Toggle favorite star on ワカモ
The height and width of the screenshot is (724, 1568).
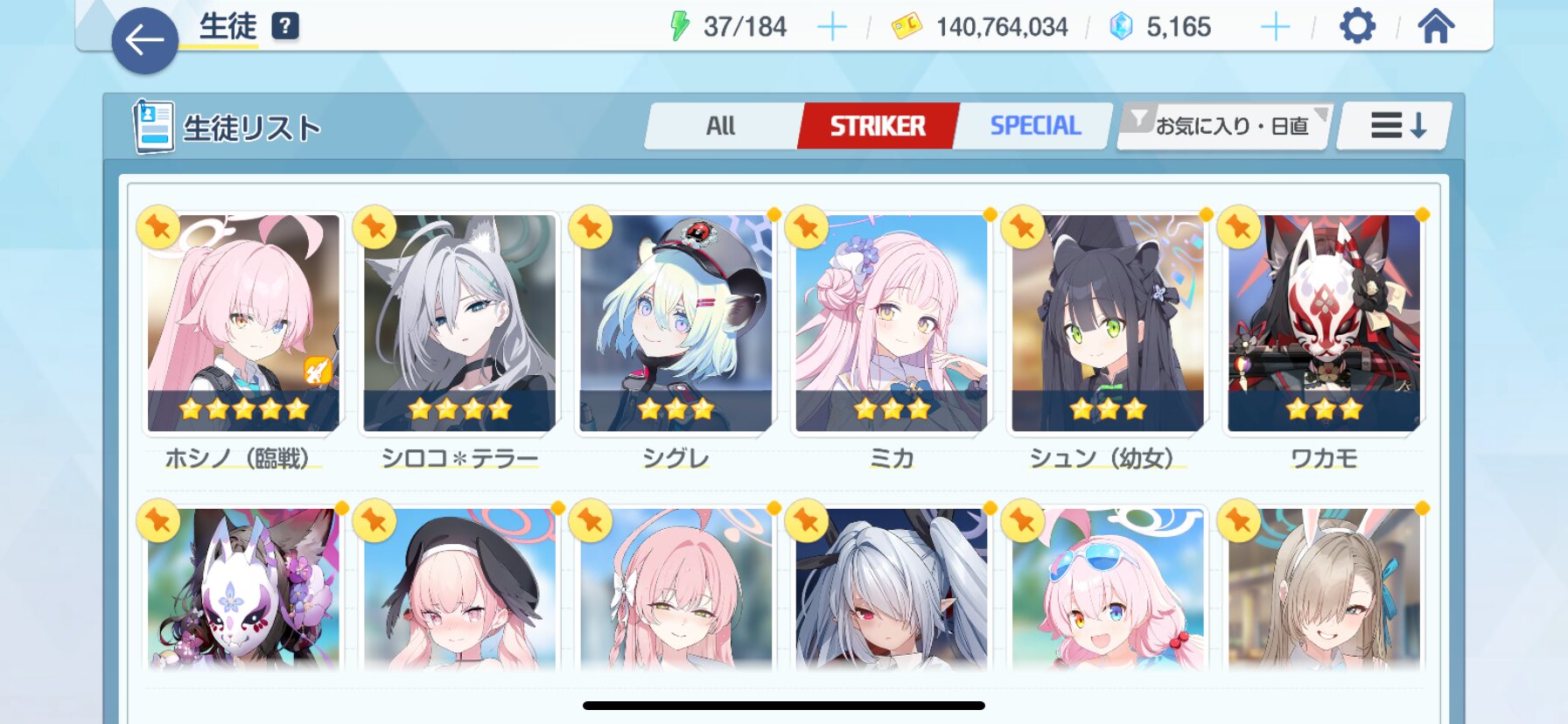1239,227
